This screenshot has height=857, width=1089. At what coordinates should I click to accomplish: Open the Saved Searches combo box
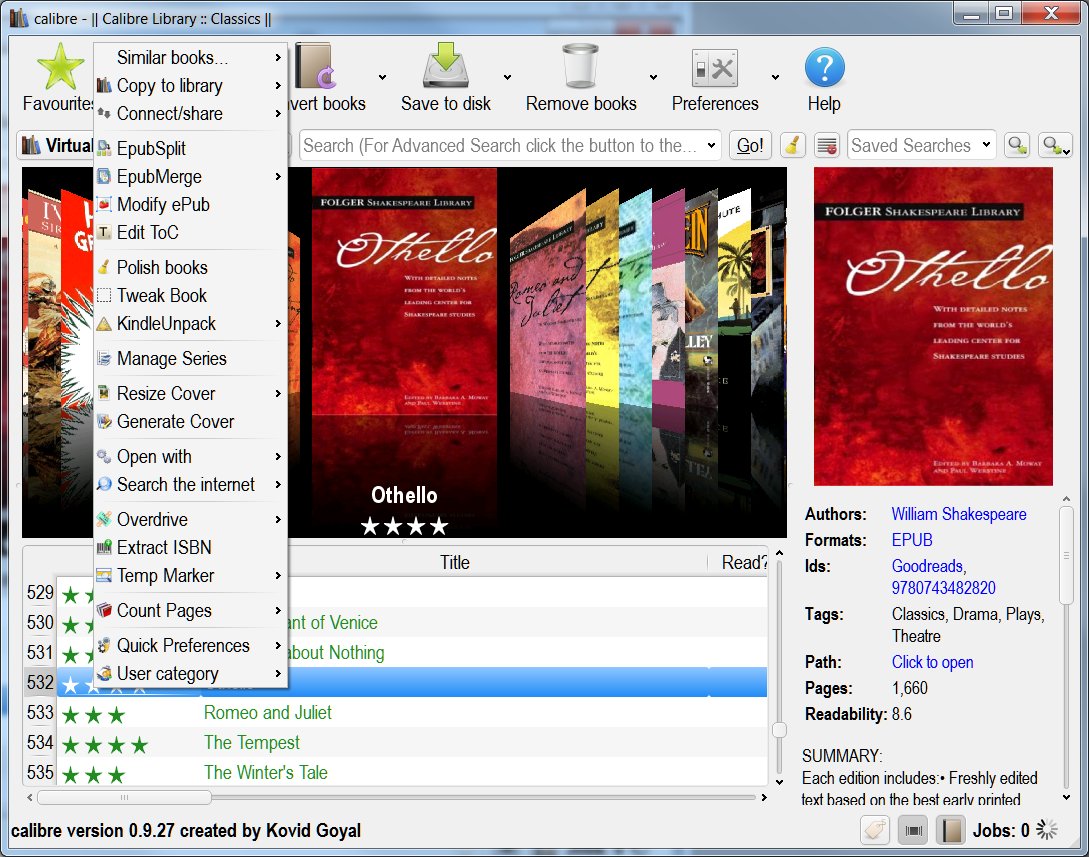pos(922,145)
